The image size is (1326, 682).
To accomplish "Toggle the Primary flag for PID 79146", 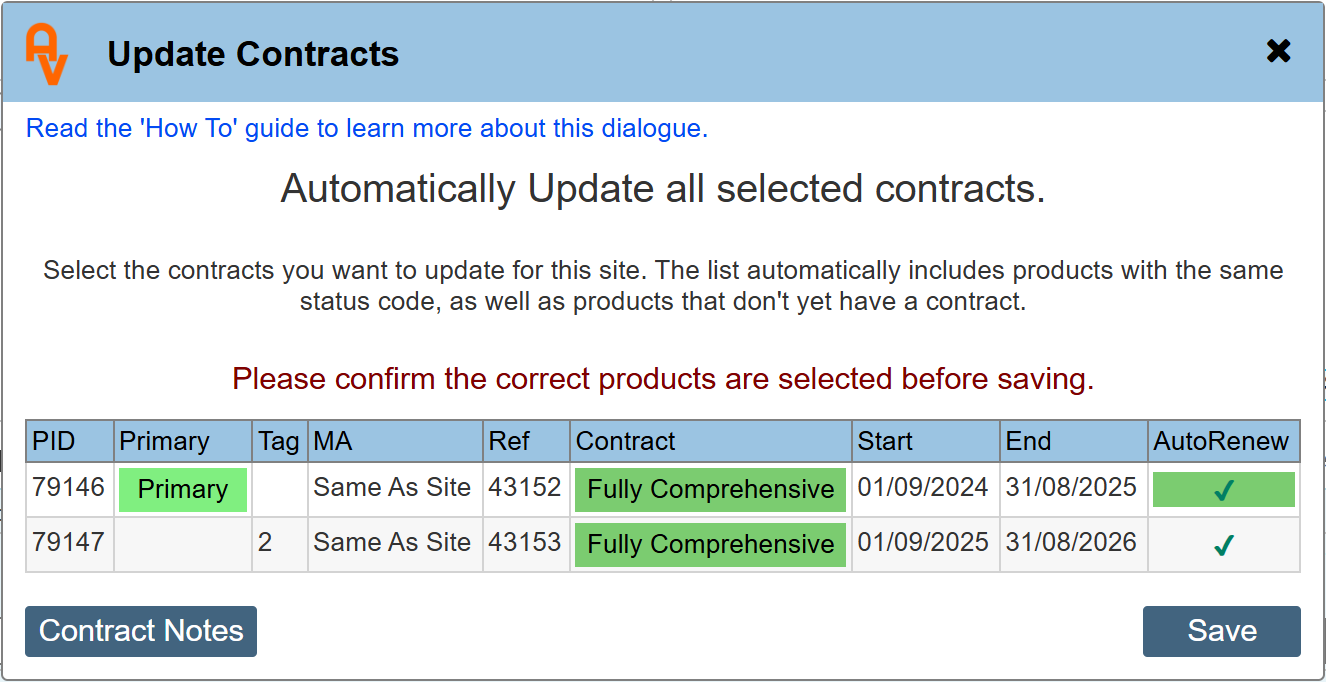I will pos(182,490).
